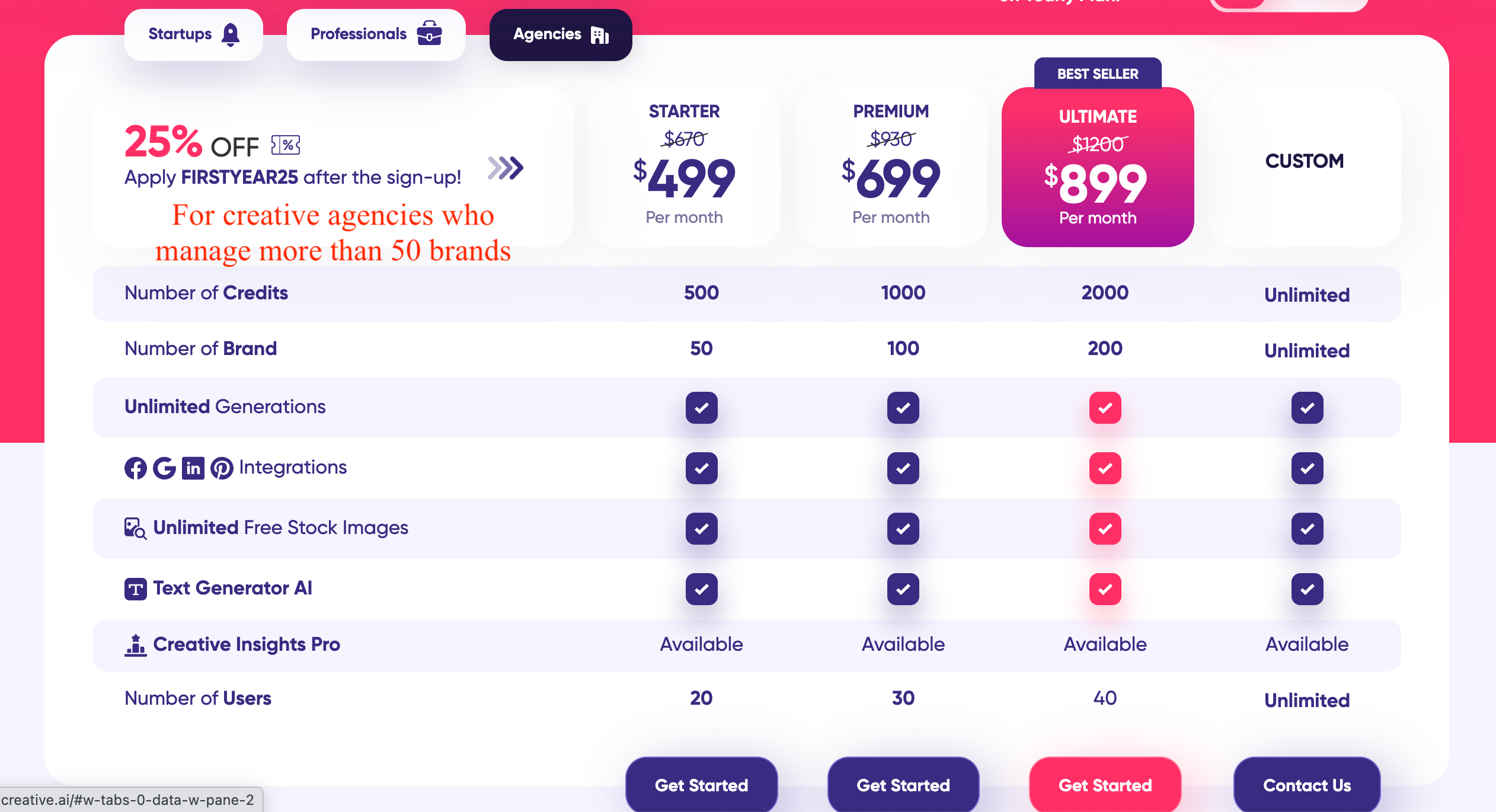Click the Facebook integration icon
The height and width of the screenshot is (812, 1496).
click(x=136, y=468)
